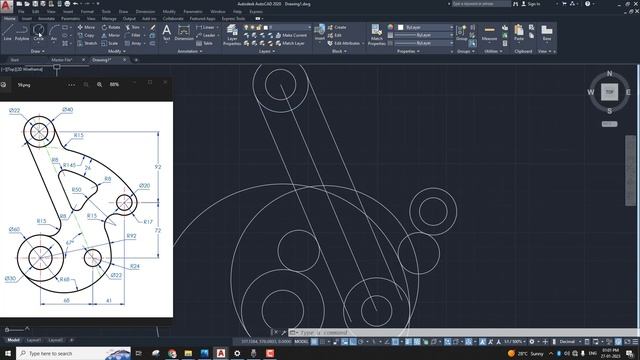Click the object color wheel icon

tap(391, 27)
